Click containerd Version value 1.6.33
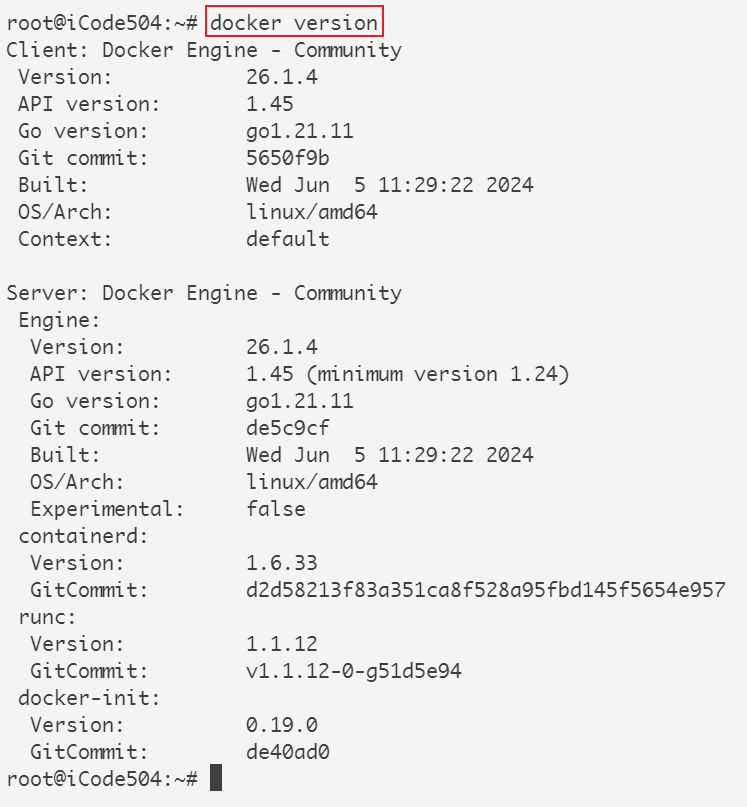The height and width of the screenshot is (807, 747). point(282,563)
